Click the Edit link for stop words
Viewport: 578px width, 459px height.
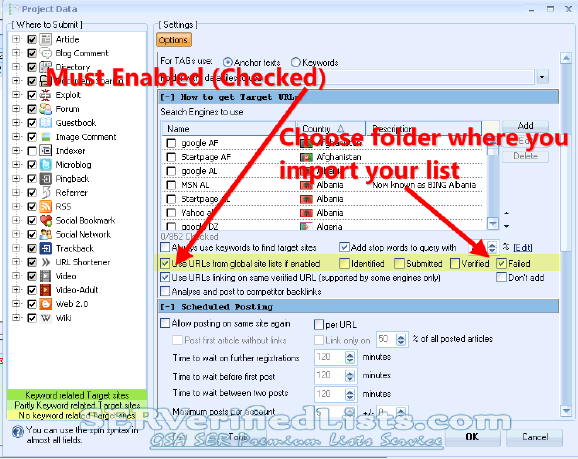523,247
